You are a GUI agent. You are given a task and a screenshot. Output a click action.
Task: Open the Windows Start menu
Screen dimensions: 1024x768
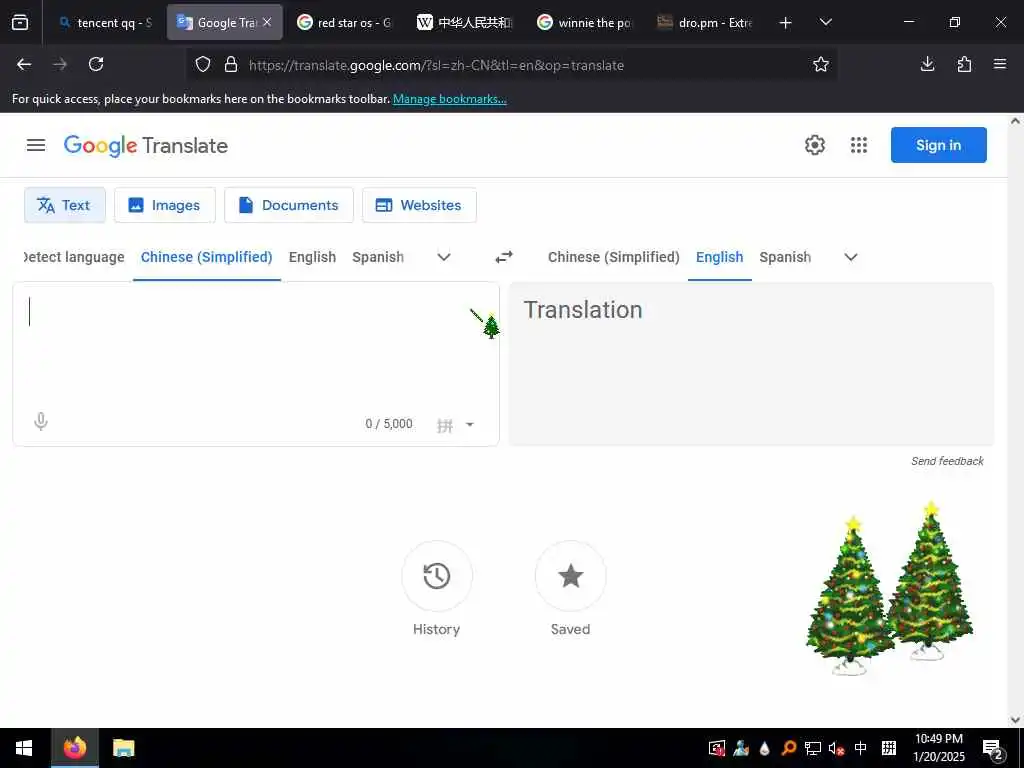coord(24,748)
